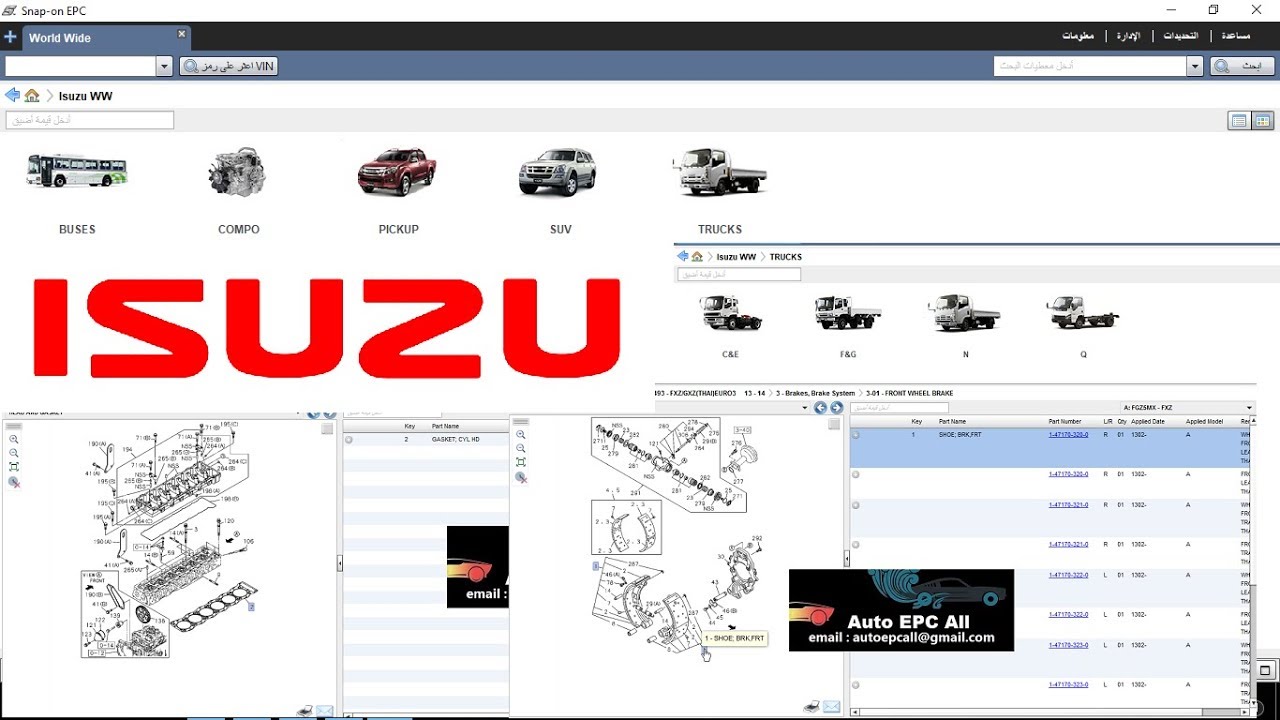1280x720 pixels.
Task: Zoom in on the cylinder head diagram
Action: pyautogui.click(x=14, y=439)
